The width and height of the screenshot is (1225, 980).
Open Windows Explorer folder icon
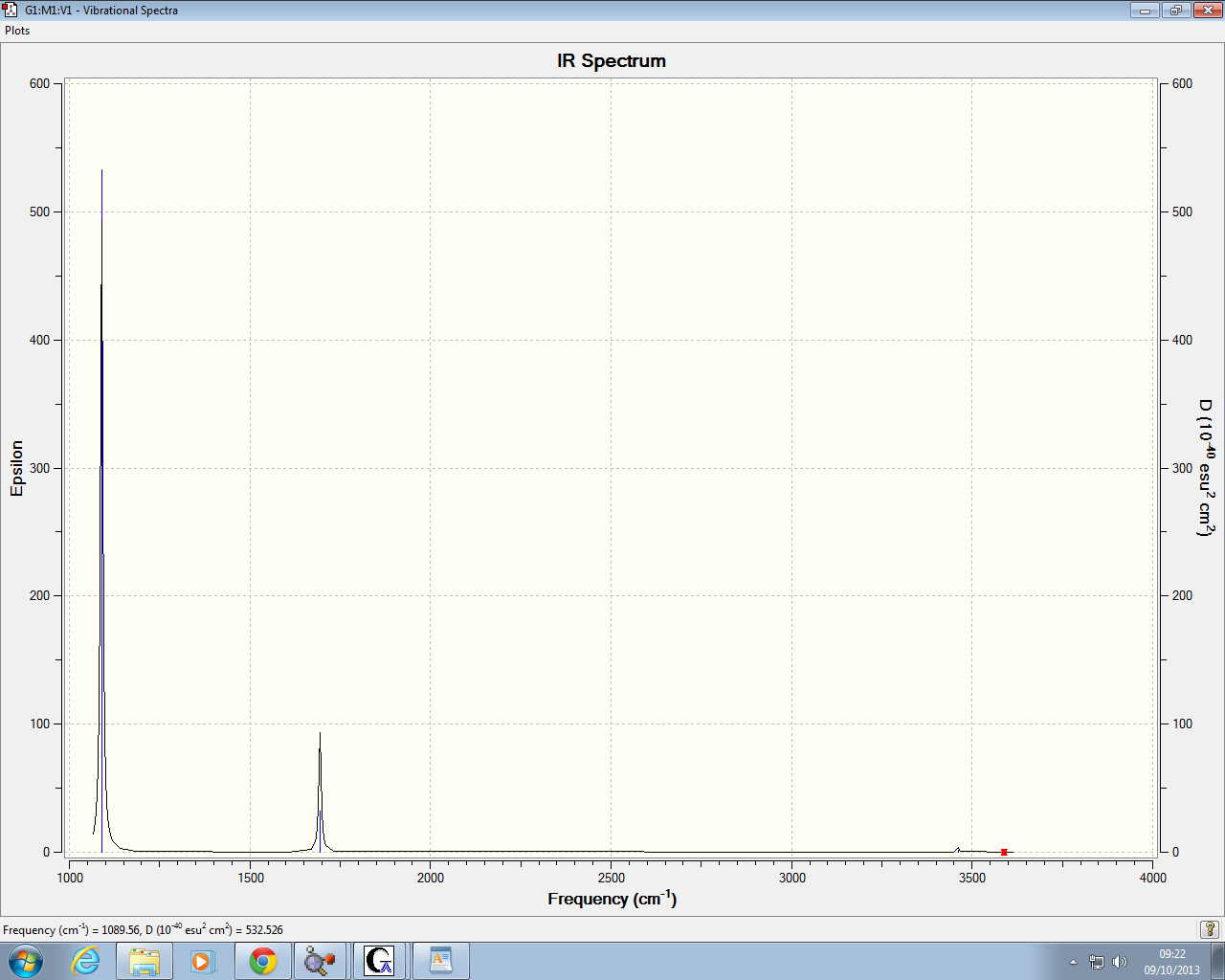(x=145, y=960)
